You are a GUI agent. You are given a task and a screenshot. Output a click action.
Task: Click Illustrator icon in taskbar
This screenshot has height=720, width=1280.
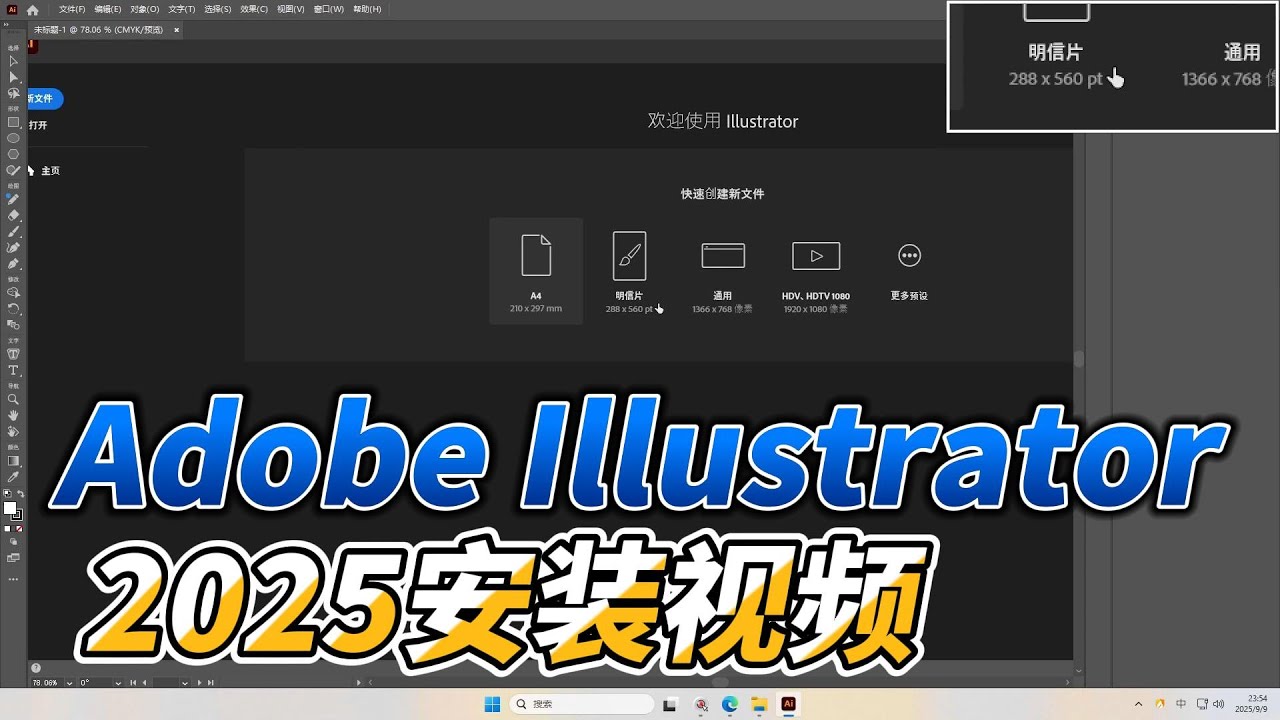coord(788,704)
